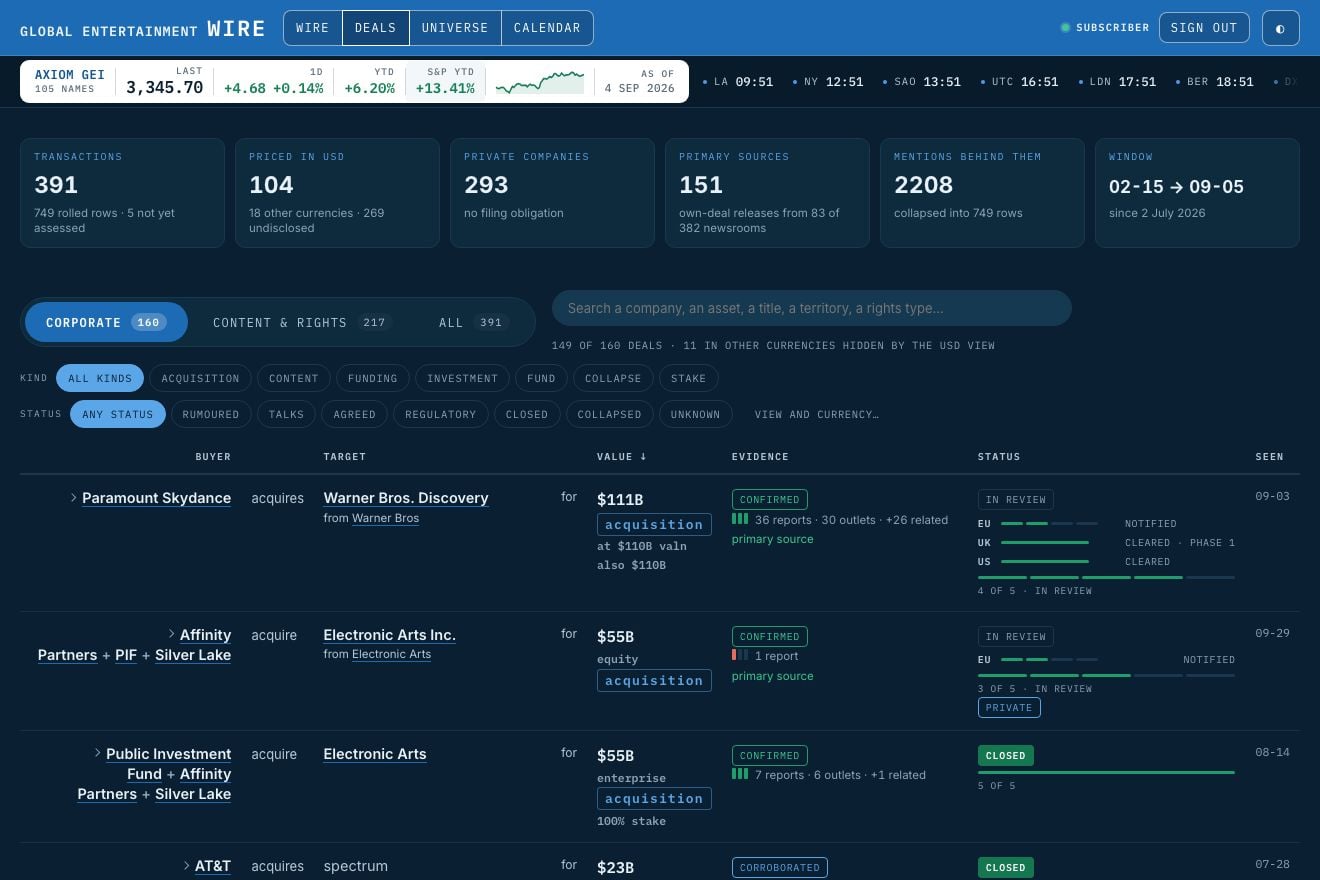Filter status by Rumoured
The image size is (1320, 880).
click(x=210, y=414)
